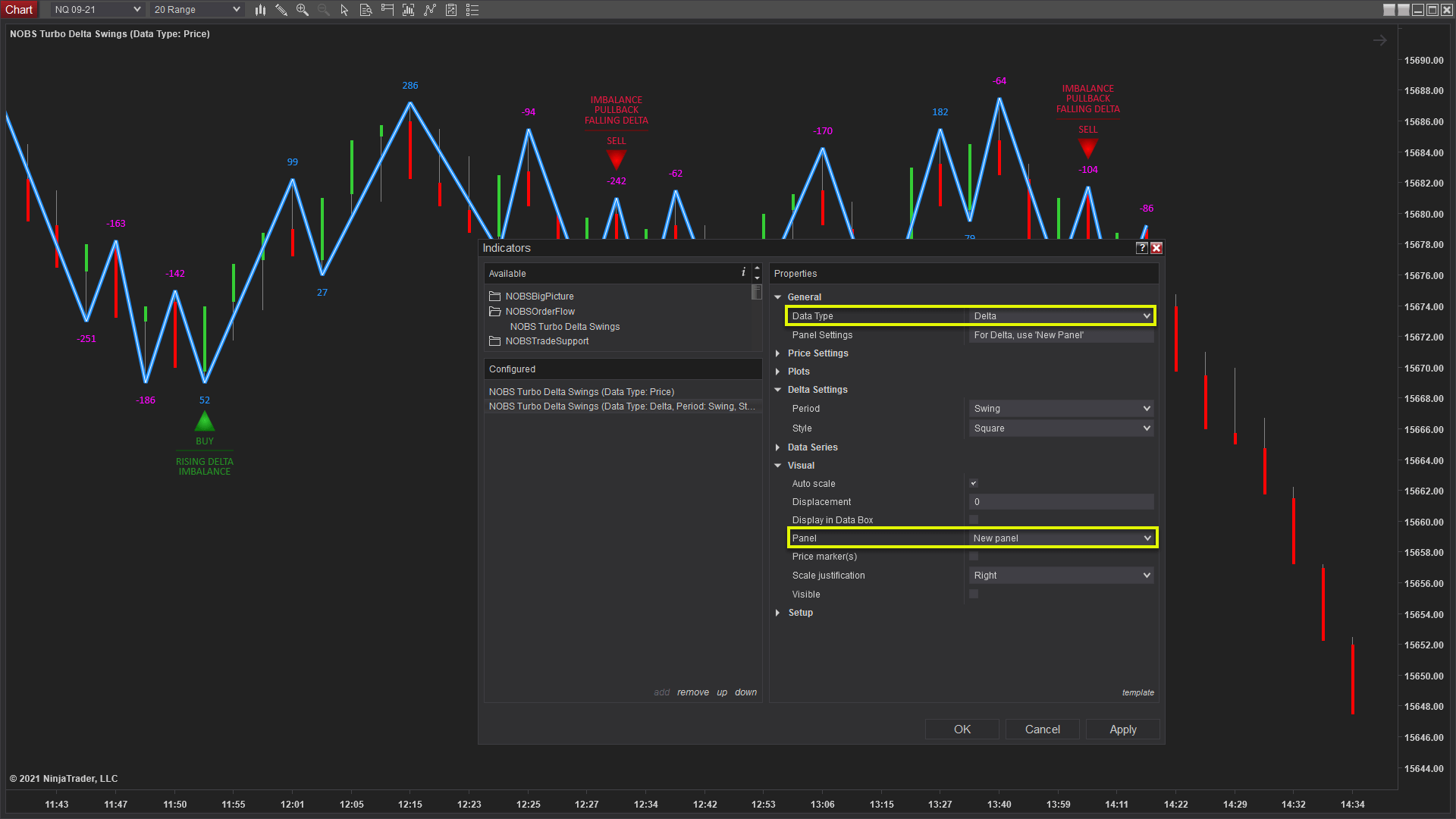Viewport: 1456px width, 819px height.
Task: Click the down link under Configured
Action: click(745, 692)
